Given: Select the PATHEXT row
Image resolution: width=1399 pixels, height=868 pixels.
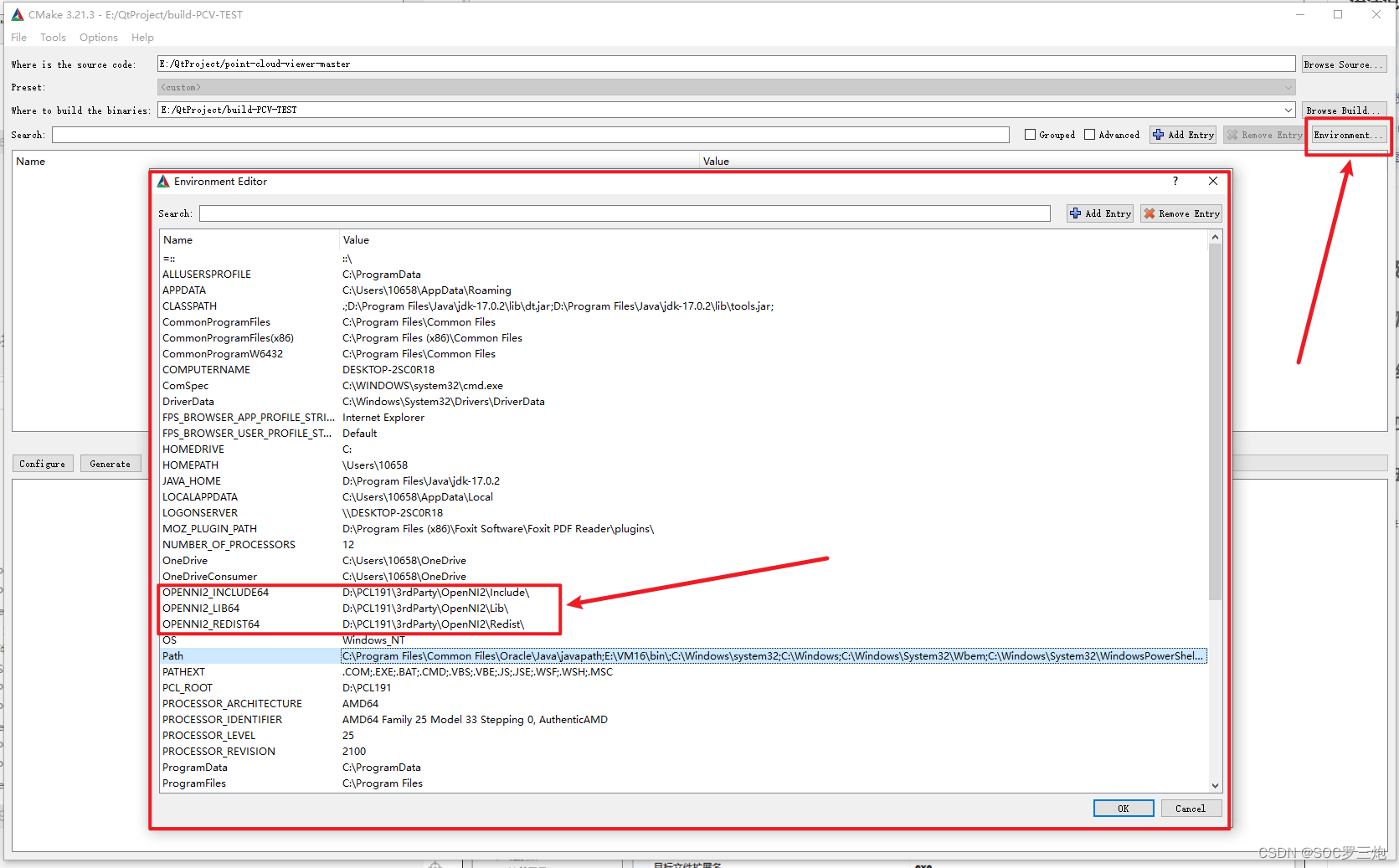Looking at the screenshot, I should (683, 672).
